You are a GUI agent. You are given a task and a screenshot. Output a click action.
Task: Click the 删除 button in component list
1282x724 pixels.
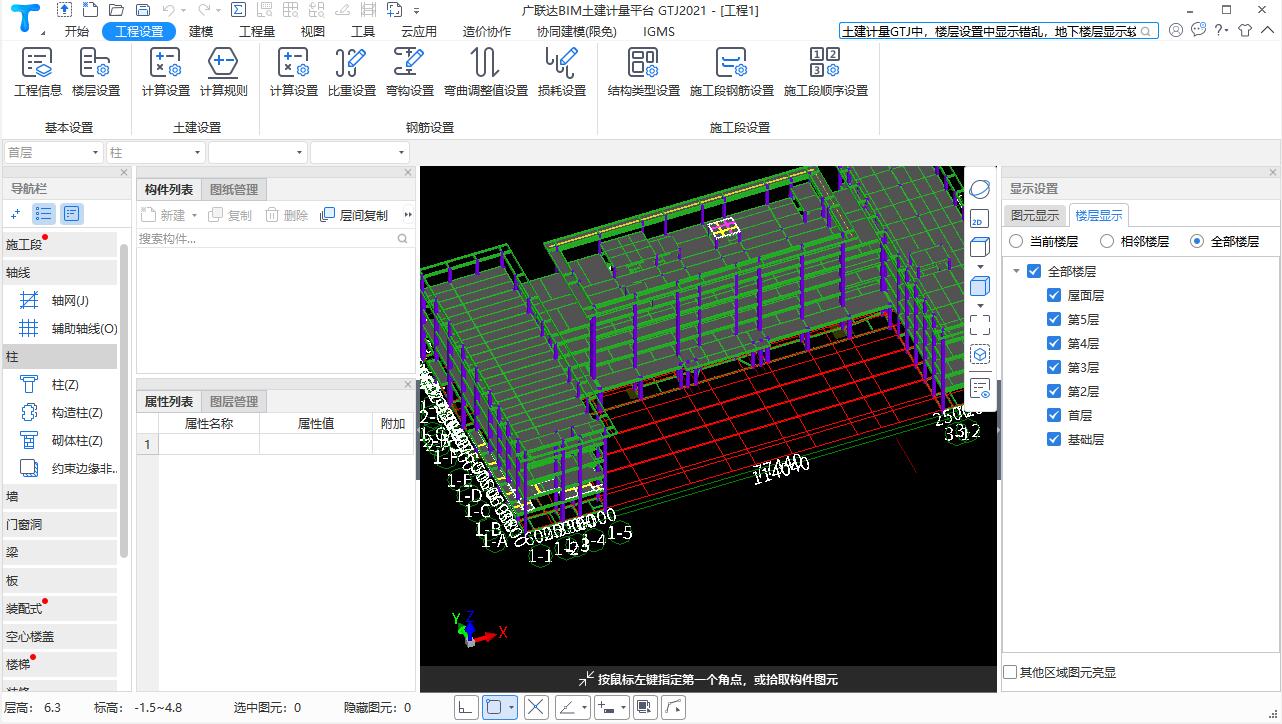(286, 215)
